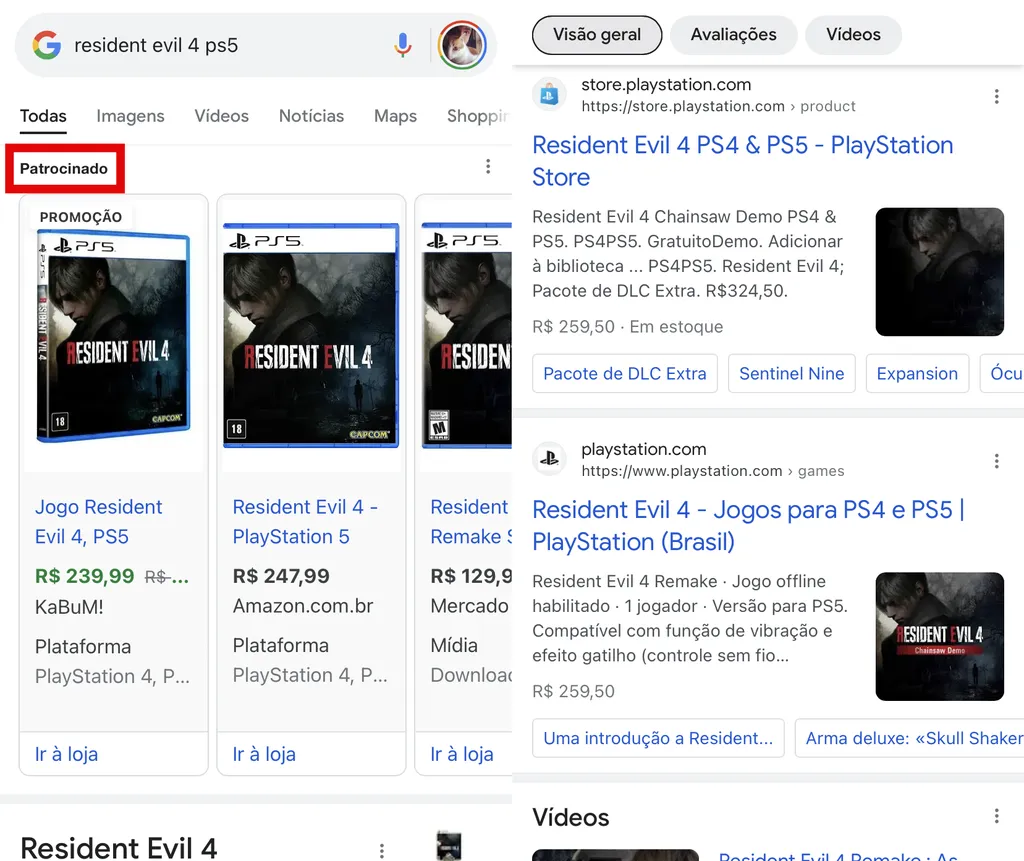Click the Vídeos section heading
1024x861 pixels.
[571, 817]
